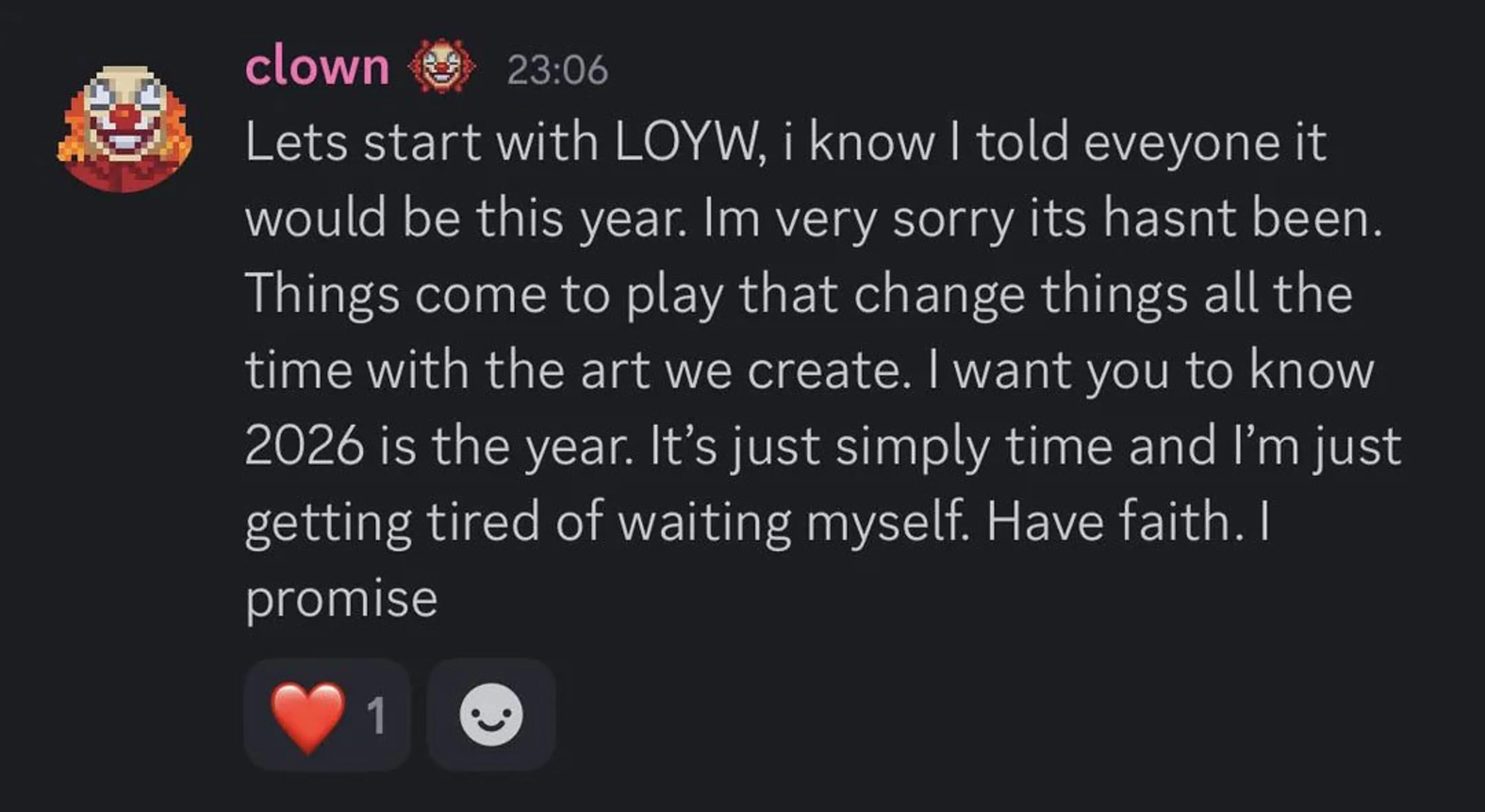
Task: Click the pink username clown
Action: tap(317, 67)
